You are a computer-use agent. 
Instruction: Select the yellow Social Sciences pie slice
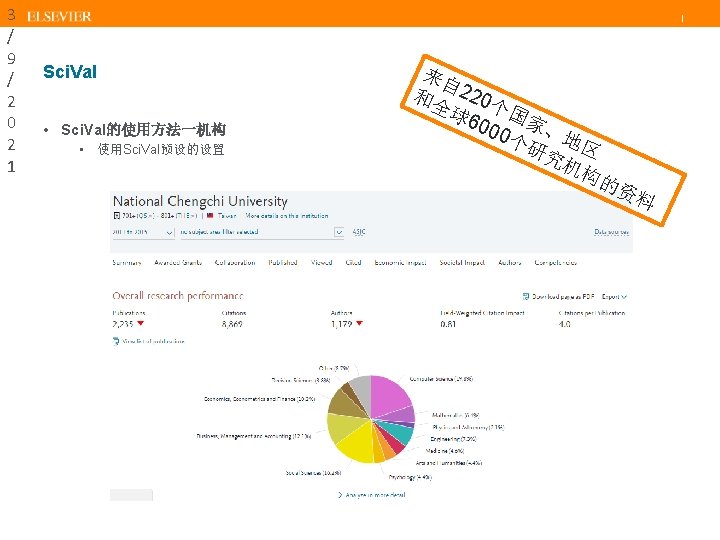click(357, 445)
